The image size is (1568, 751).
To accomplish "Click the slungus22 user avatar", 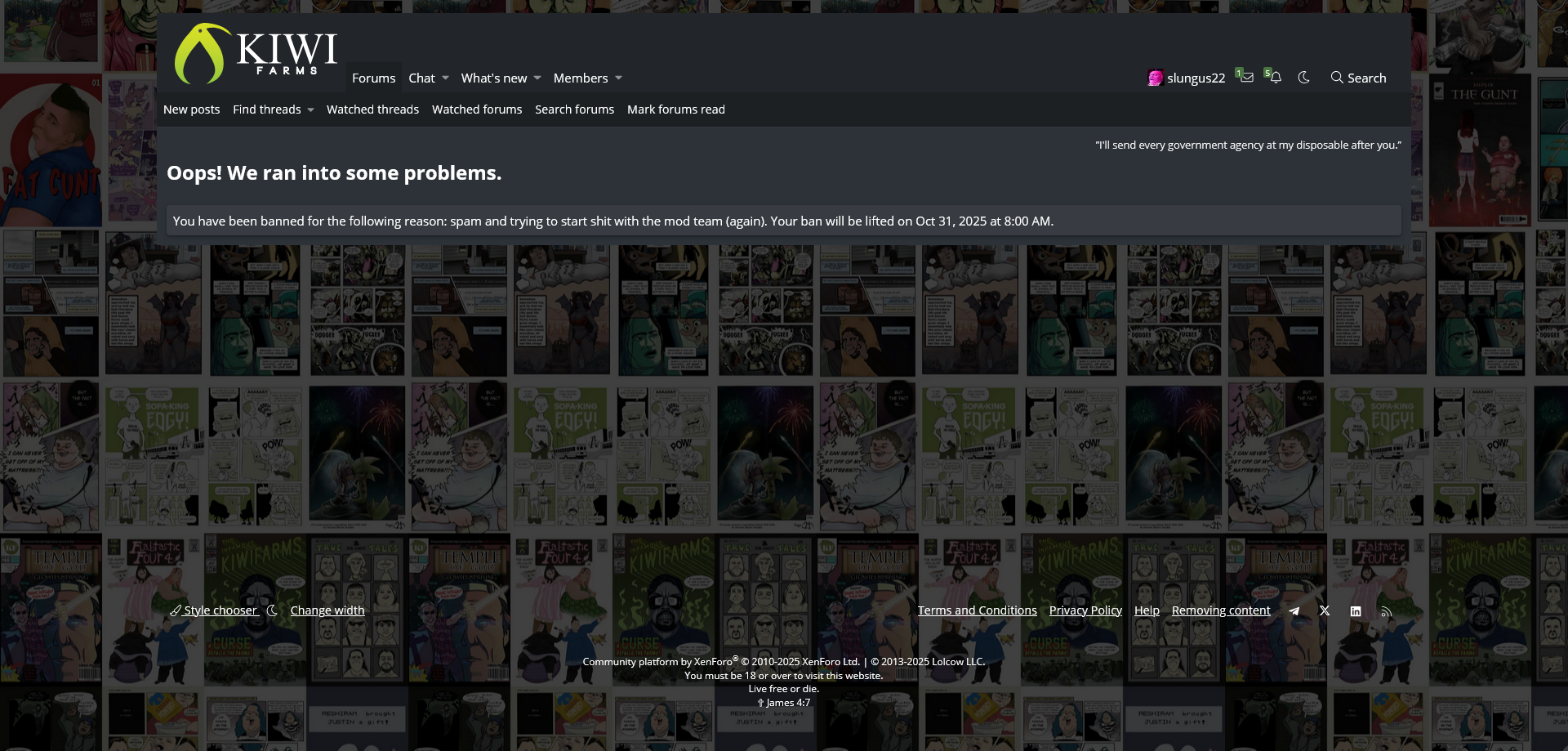I will 1155,78.
